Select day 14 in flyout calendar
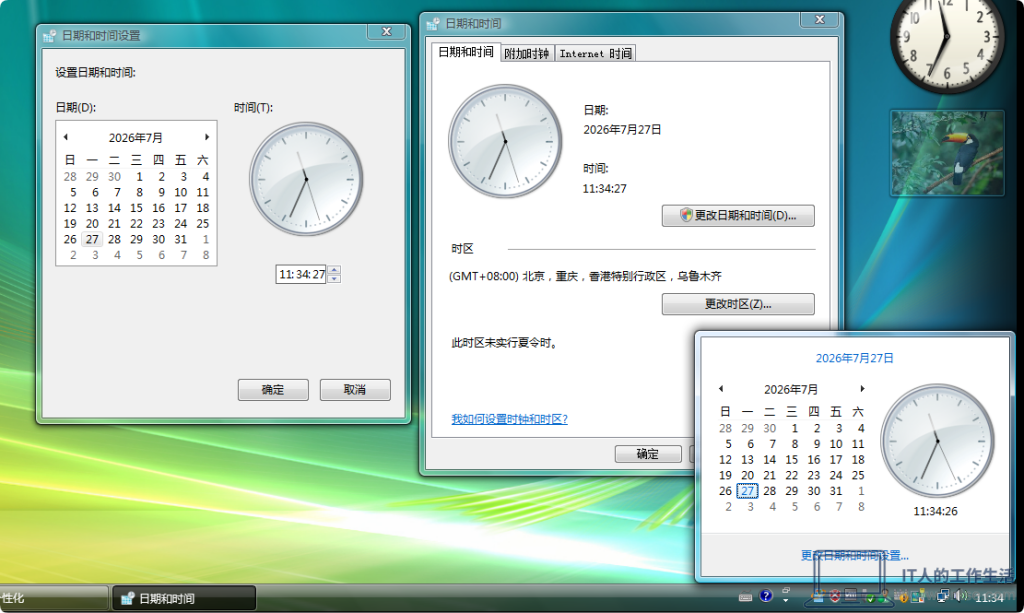The height and width of the screenshot is (613, 1024). click(769, 460)
